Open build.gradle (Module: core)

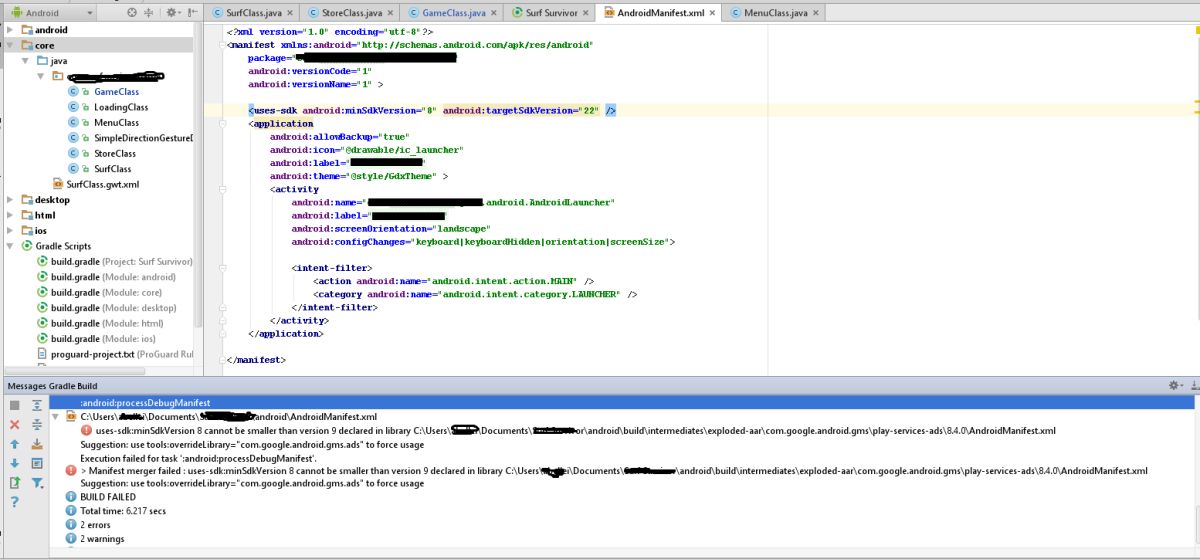click(x=100, y=292)
